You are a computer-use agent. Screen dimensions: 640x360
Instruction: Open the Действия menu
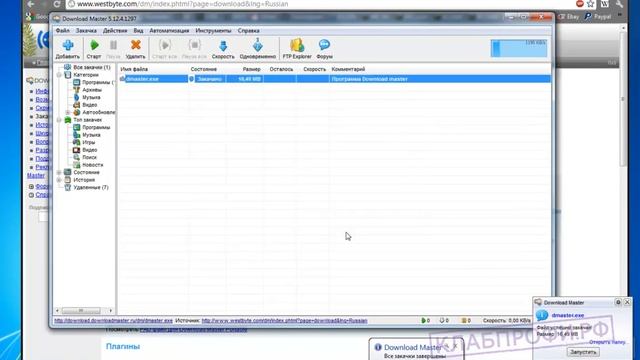tap(115, 31)
